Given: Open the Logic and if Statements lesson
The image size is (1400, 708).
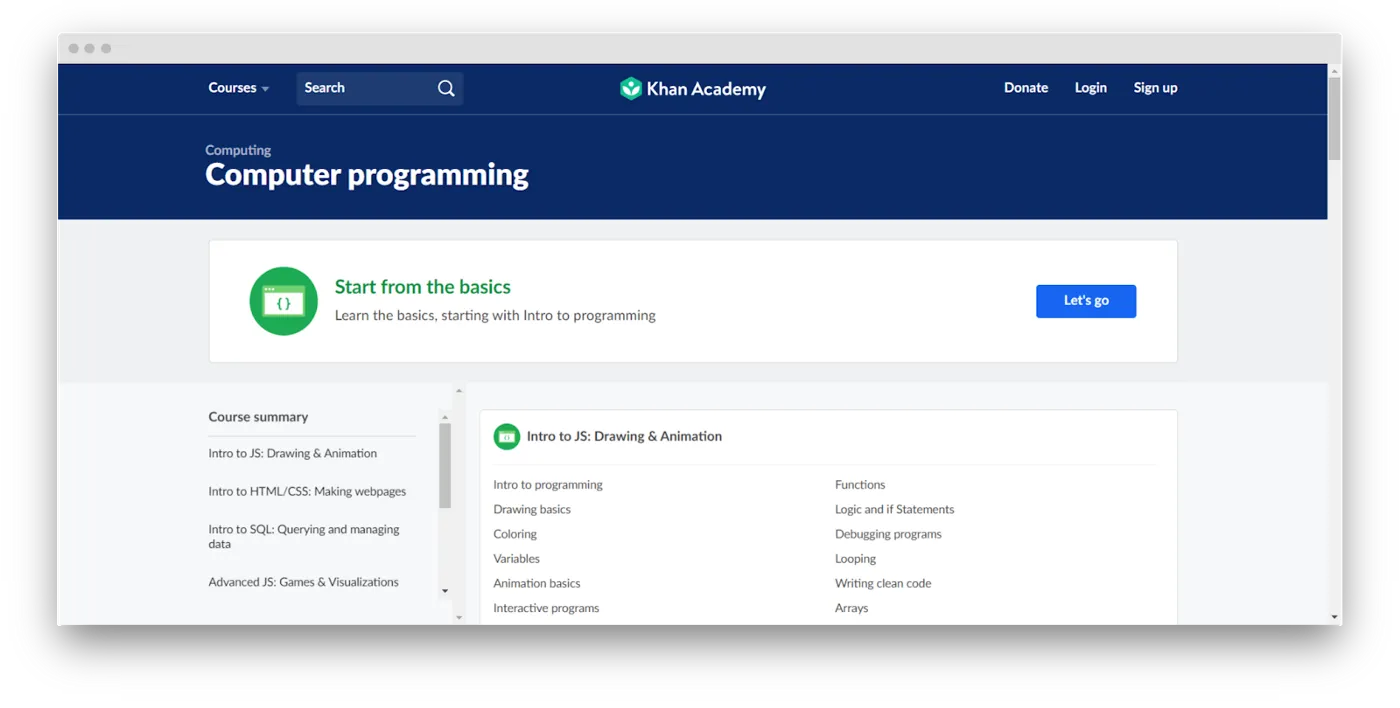Looking at the screenshot, I should (895, 509).
